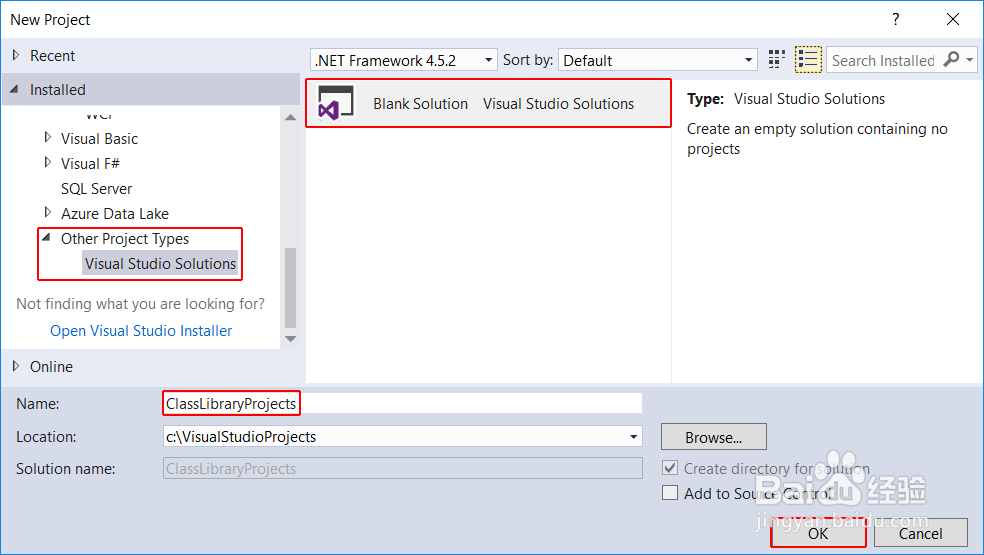The width and height of the screenshot is (984, 555).
Task: Select the Visual F# tree item
Action: click(x=90, y=164)
